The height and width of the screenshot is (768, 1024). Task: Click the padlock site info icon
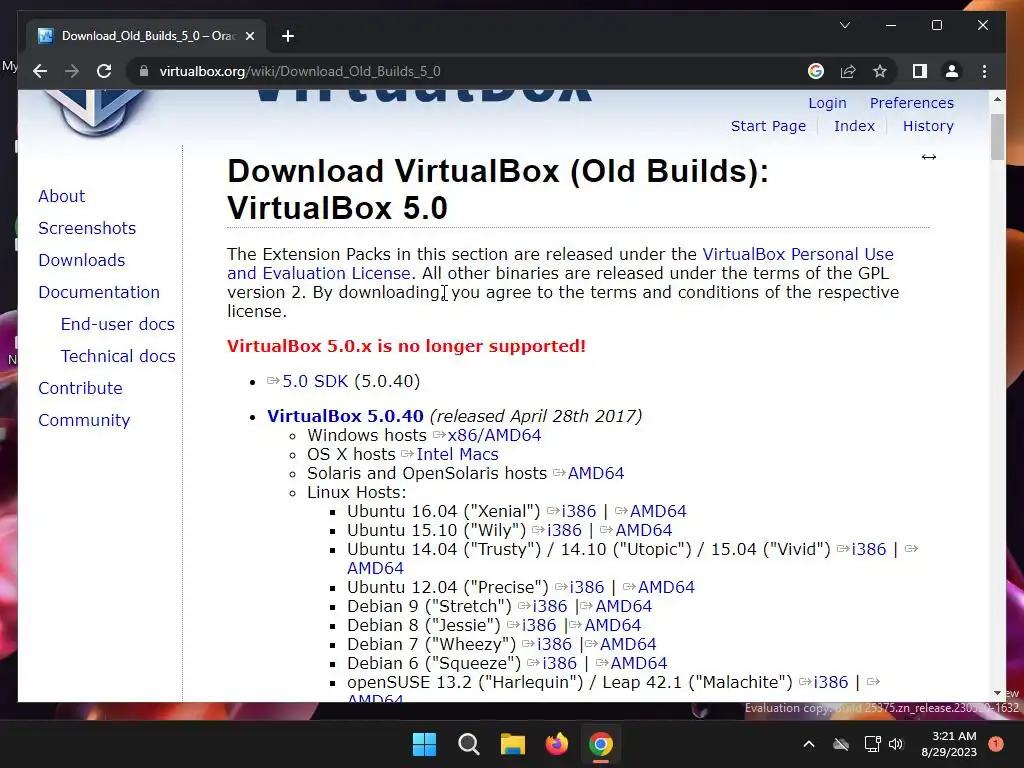[144, 71]
